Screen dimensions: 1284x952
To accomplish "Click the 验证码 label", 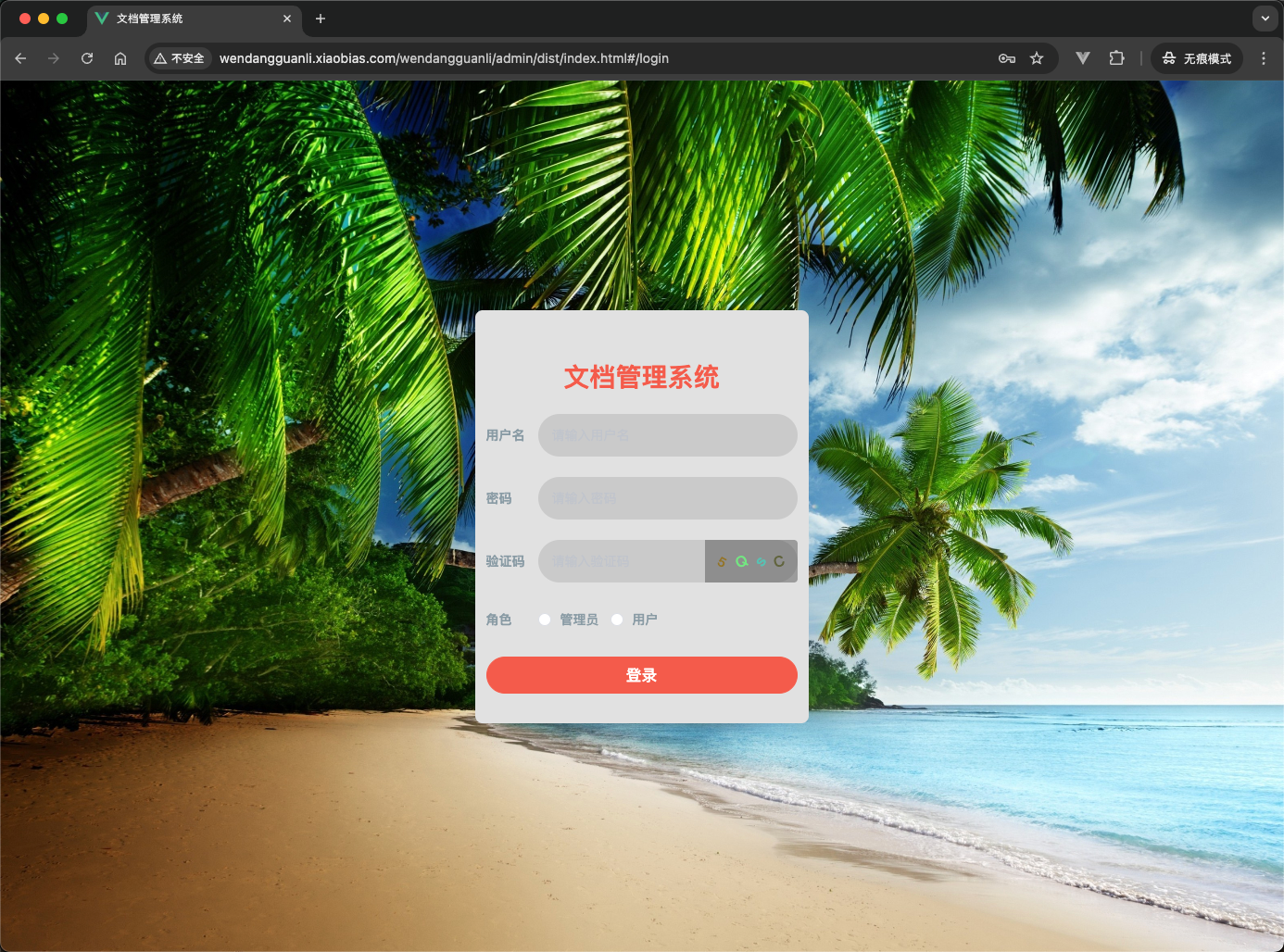I will pos(505,561).
